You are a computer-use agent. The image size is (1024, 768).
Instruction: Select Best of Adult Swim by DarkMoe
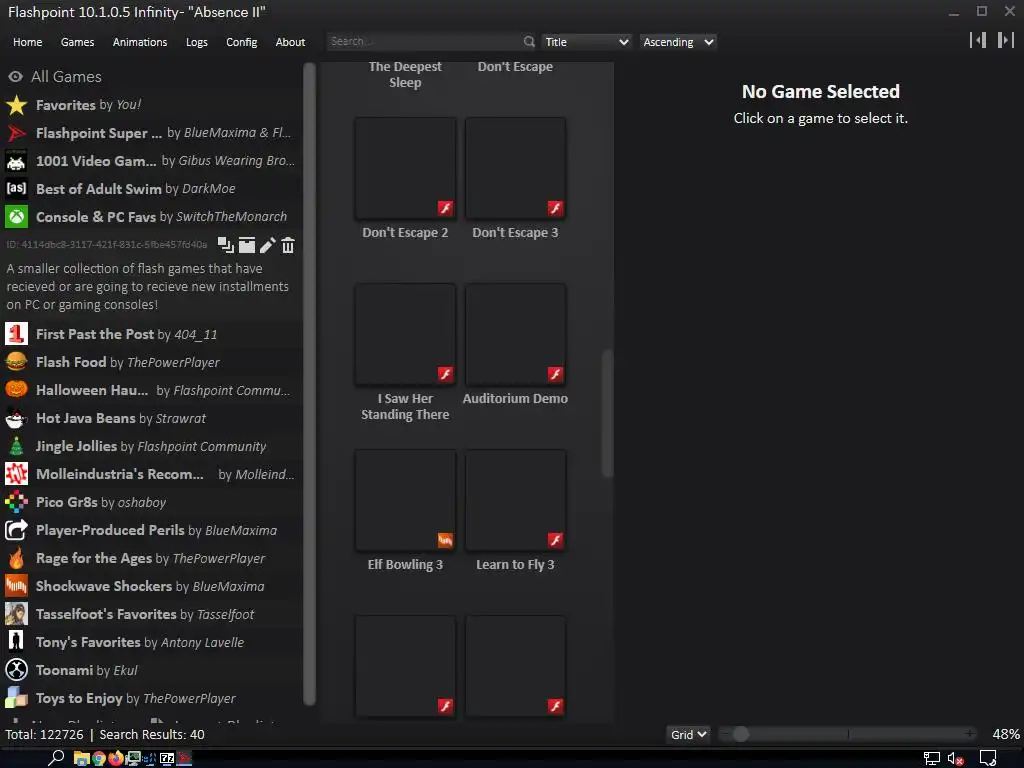pyautogui.click(x=152, y=189)
